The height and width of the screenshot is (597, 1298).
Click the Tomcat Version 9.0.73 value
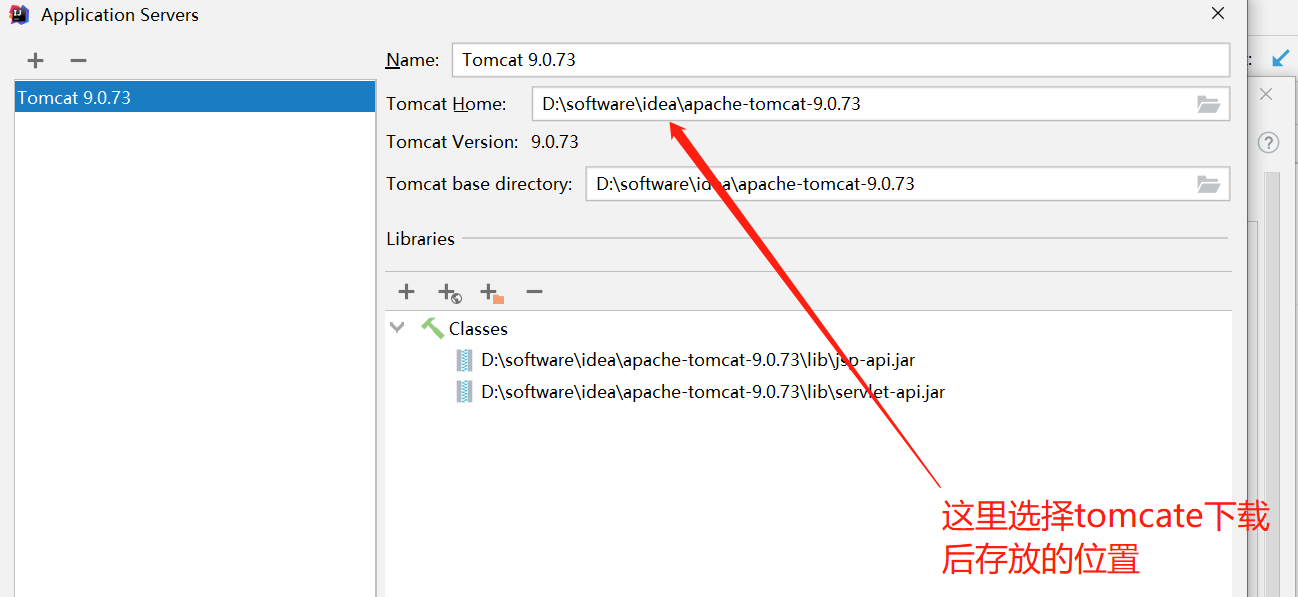pos(555,142)
